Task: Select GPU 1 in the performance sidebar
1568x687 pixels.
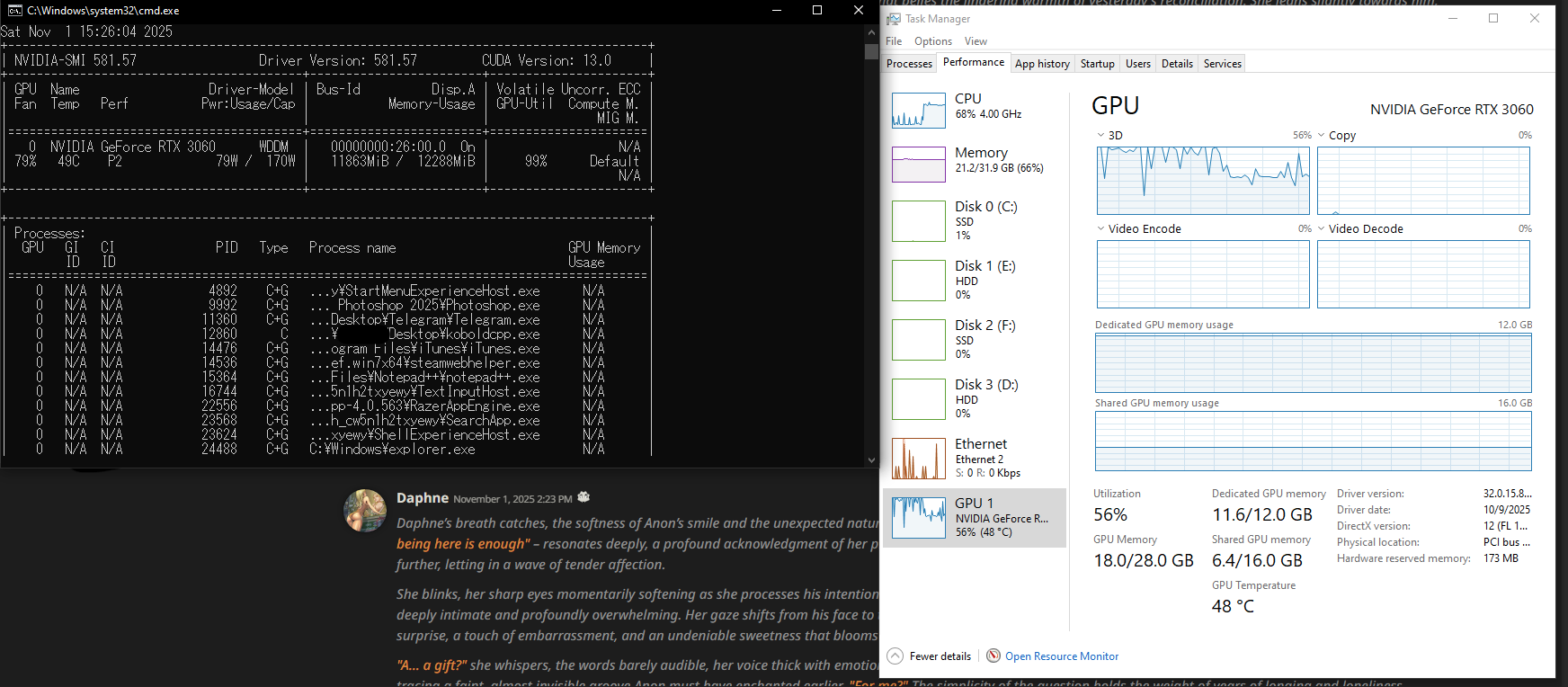Action: pos(975,518)
